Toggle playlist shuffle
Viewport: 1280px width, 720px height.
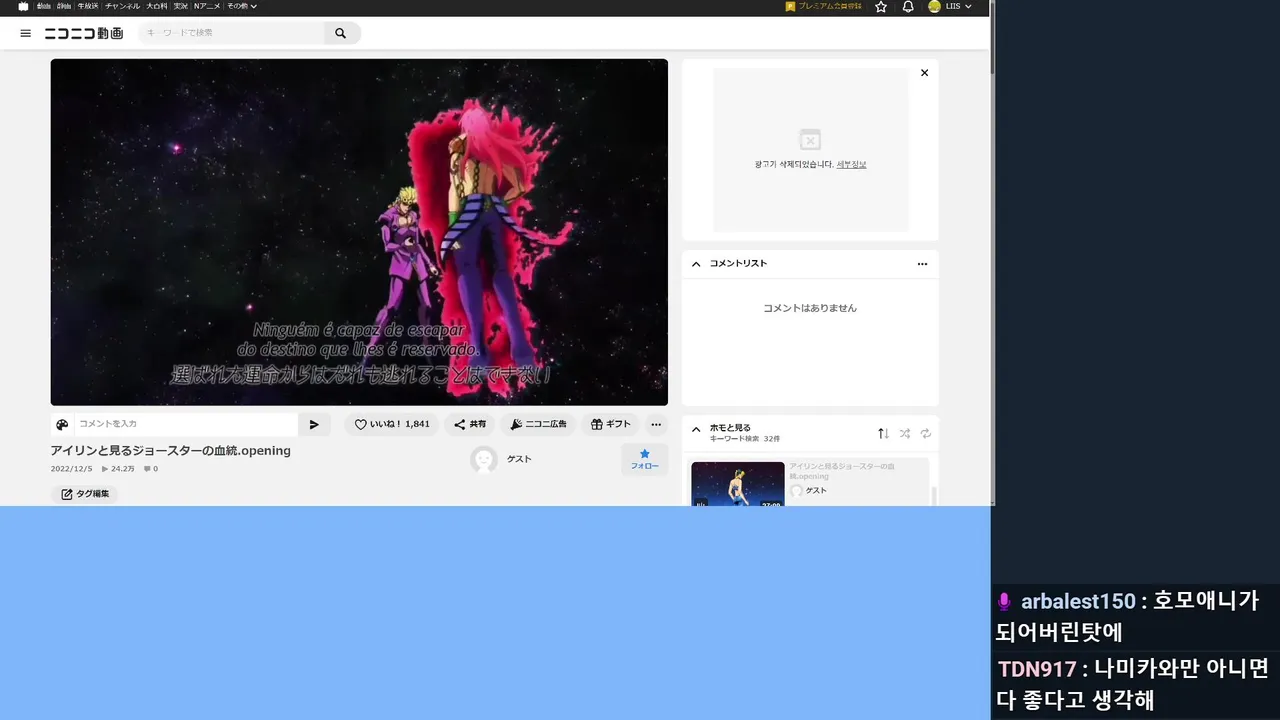pos(905,433)
